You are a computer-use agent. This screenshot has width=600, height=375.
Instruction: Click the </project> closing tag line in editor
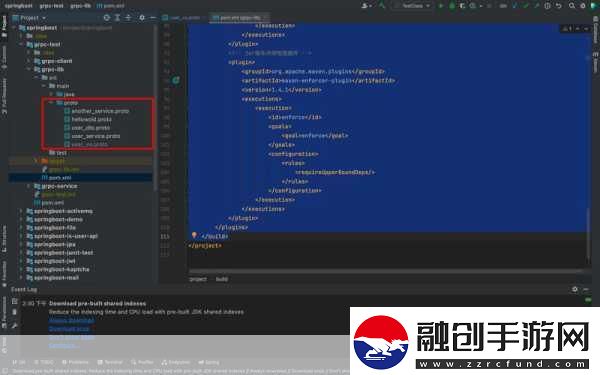205,246
